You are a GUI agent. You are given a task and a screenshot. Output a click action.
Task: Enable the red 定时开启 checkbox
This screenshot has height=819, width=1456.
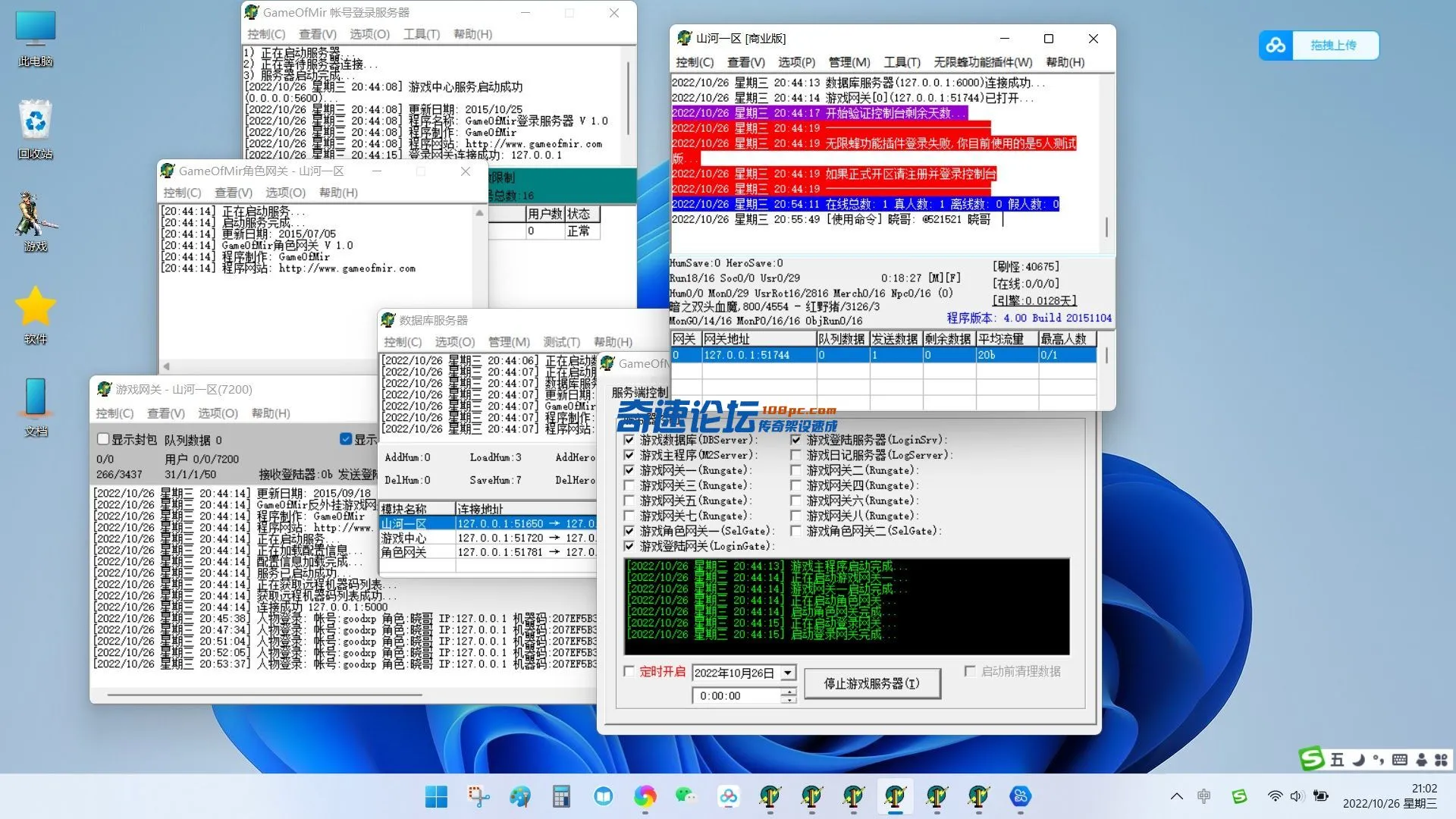pyautogui.click(x=629, y=671)
